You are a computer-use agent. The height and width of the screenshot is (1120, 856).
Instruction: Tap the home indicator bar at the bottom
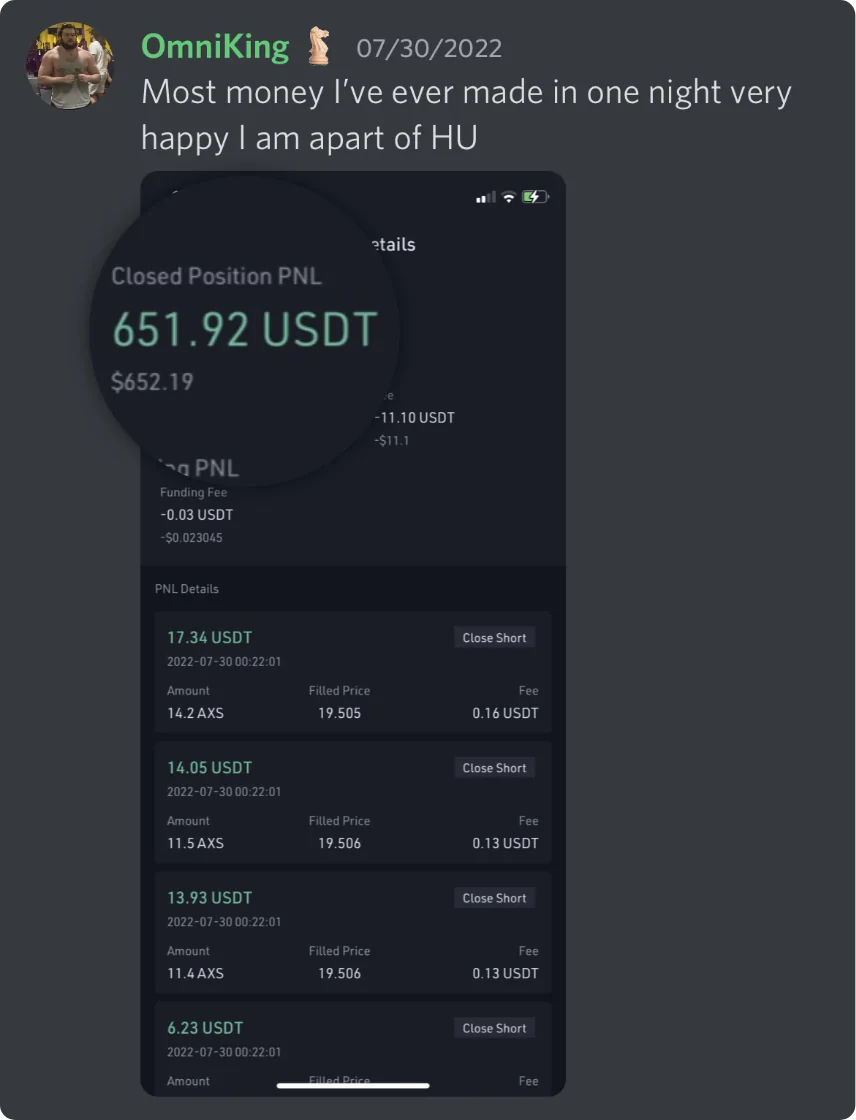(353, 1085)
